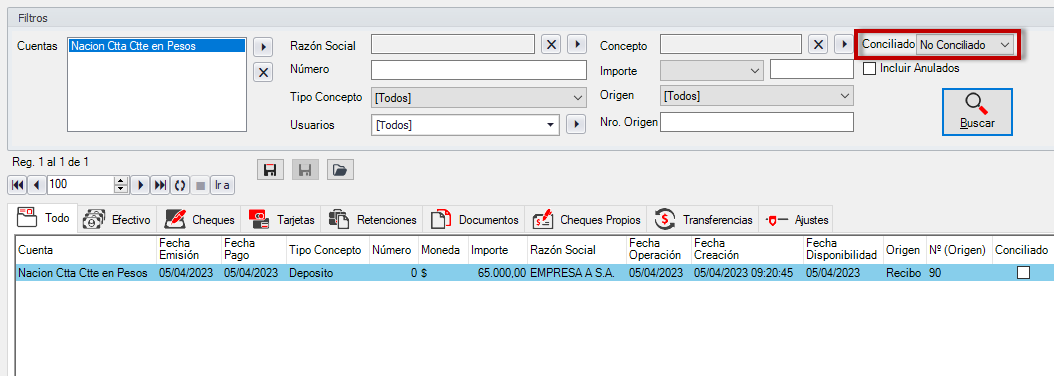Screen dimensions: 1054x376
Task: Click the origin number 90 cell
Action: pyautogui.click(x=958, y=273)
